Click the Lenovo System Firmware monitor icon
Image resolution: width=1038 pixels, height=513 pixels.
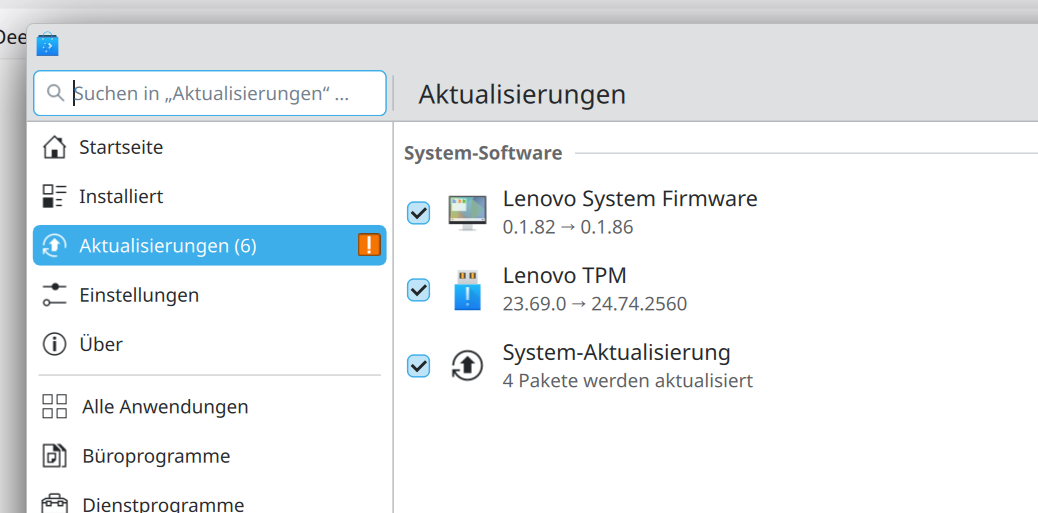467,212
